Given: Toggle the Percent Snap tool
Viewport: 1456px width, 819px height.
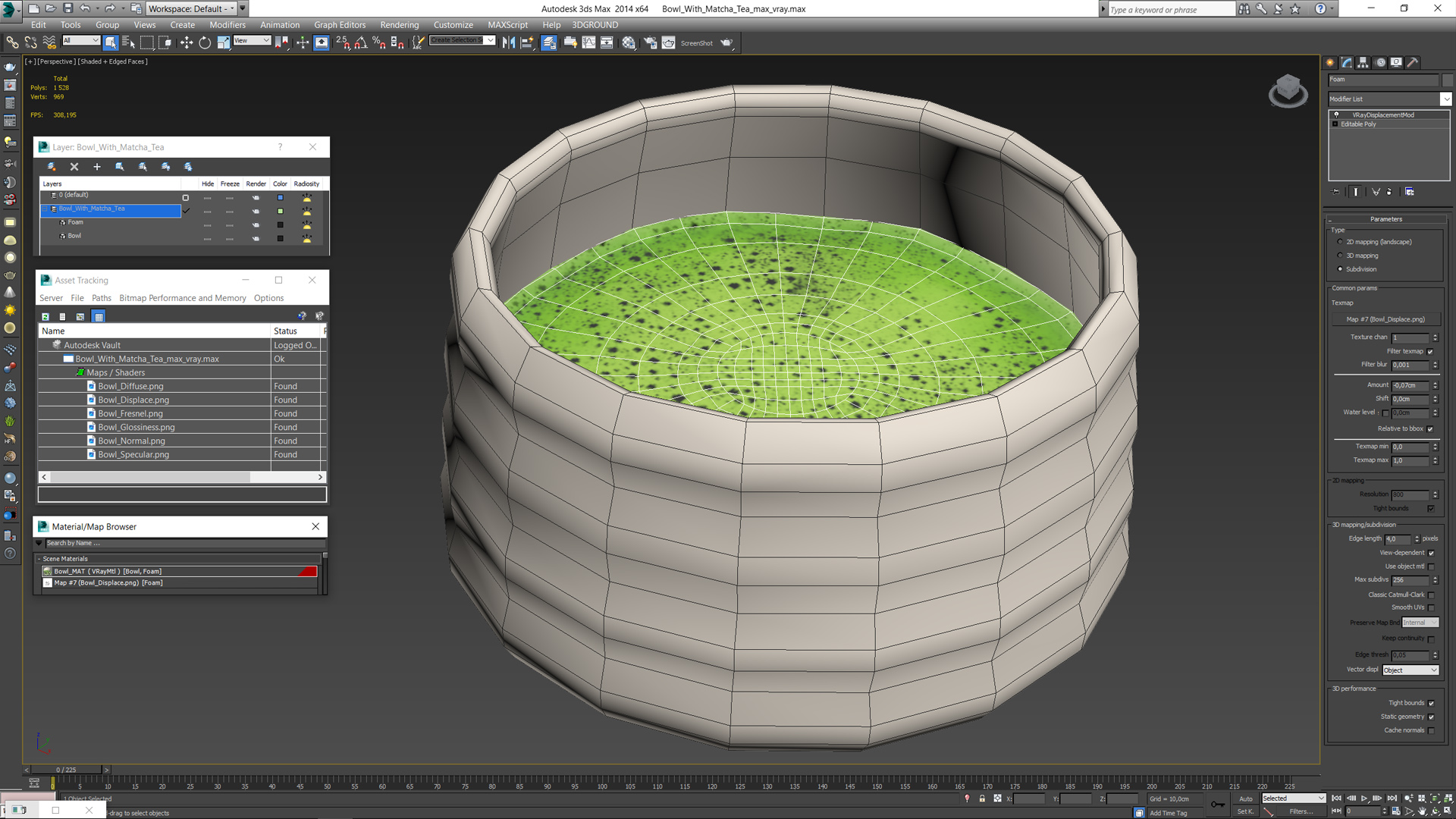Looking at the screenshot, I should point(379,42).
